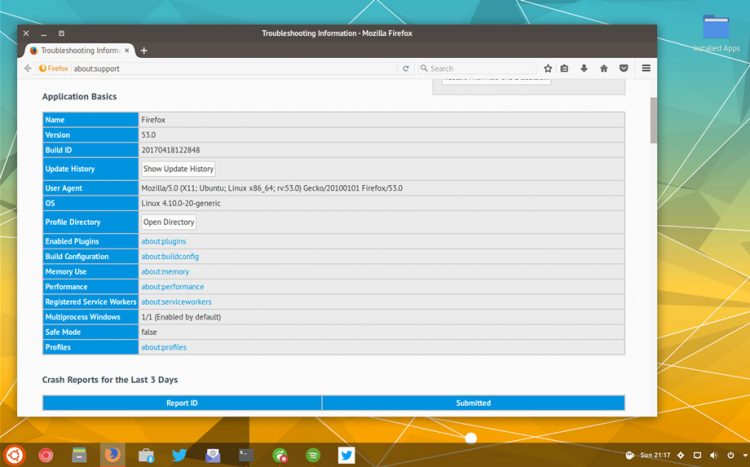Viewport: 750px width, 467px height.
Task: Click the page vertical scrollbar thumb
Action: pos(653,120)
